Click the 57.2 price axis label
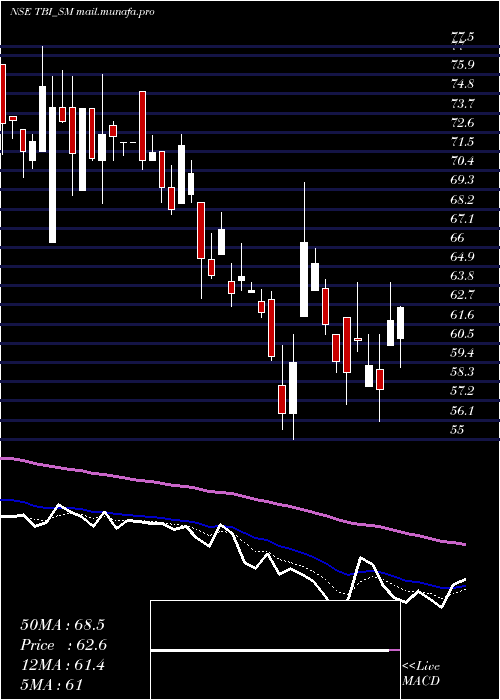This screenshot has width=500, height=700. [x=463, y=392]
